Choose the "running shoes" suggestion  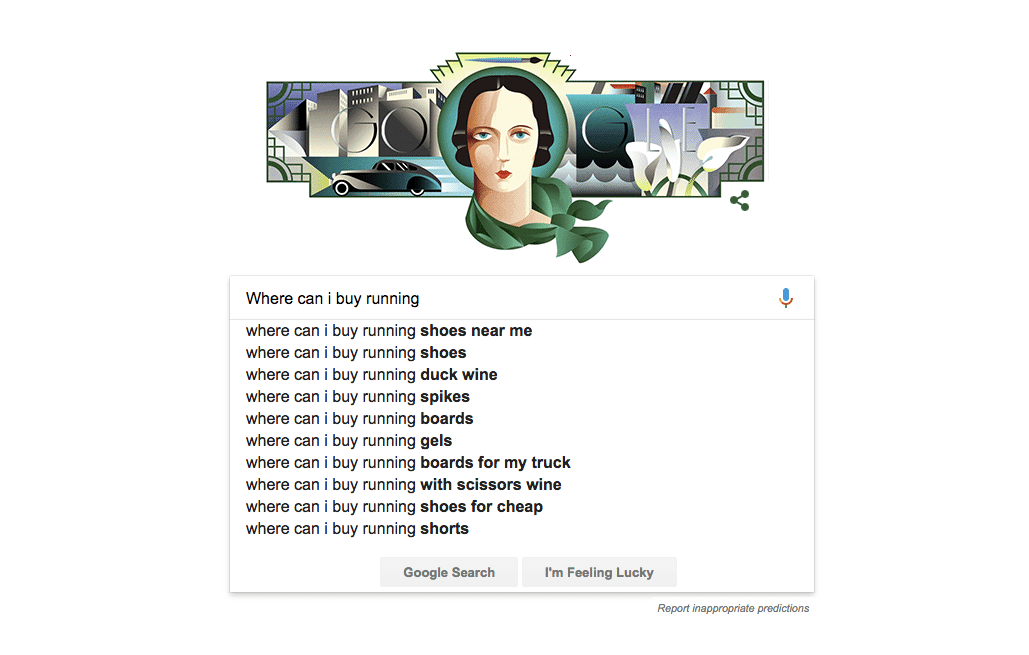356,353
